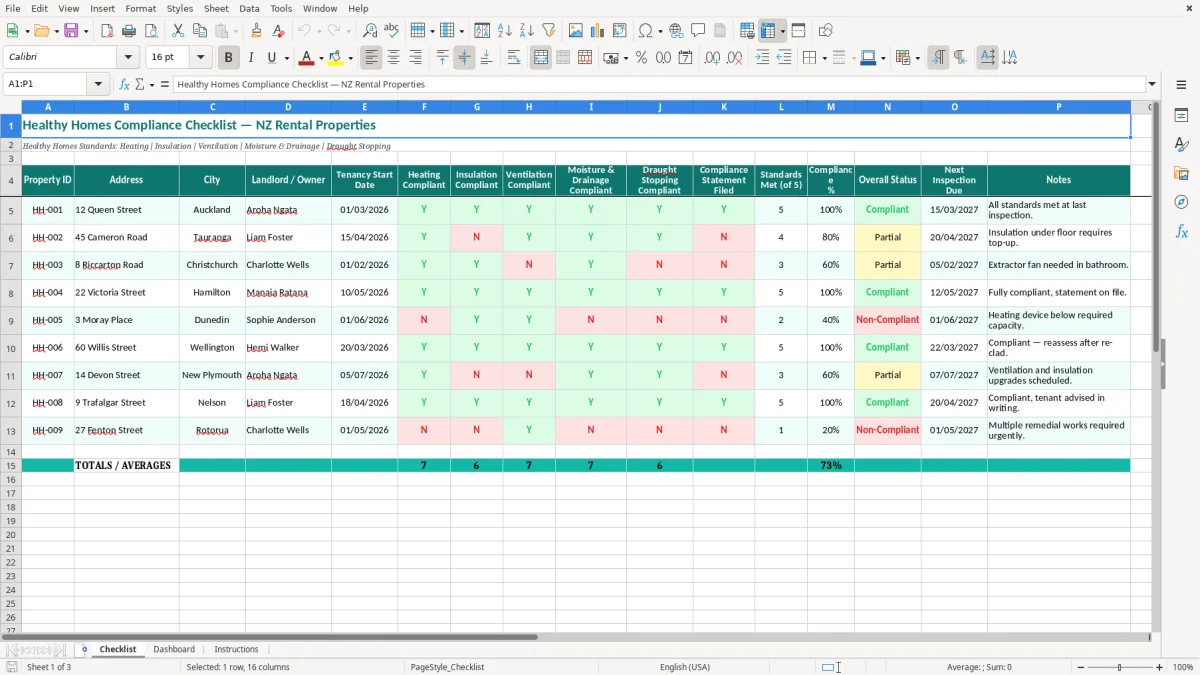Open the Background Color dropdown arrow
This screenshot has width=1200, height=675.
pos(350,58)
